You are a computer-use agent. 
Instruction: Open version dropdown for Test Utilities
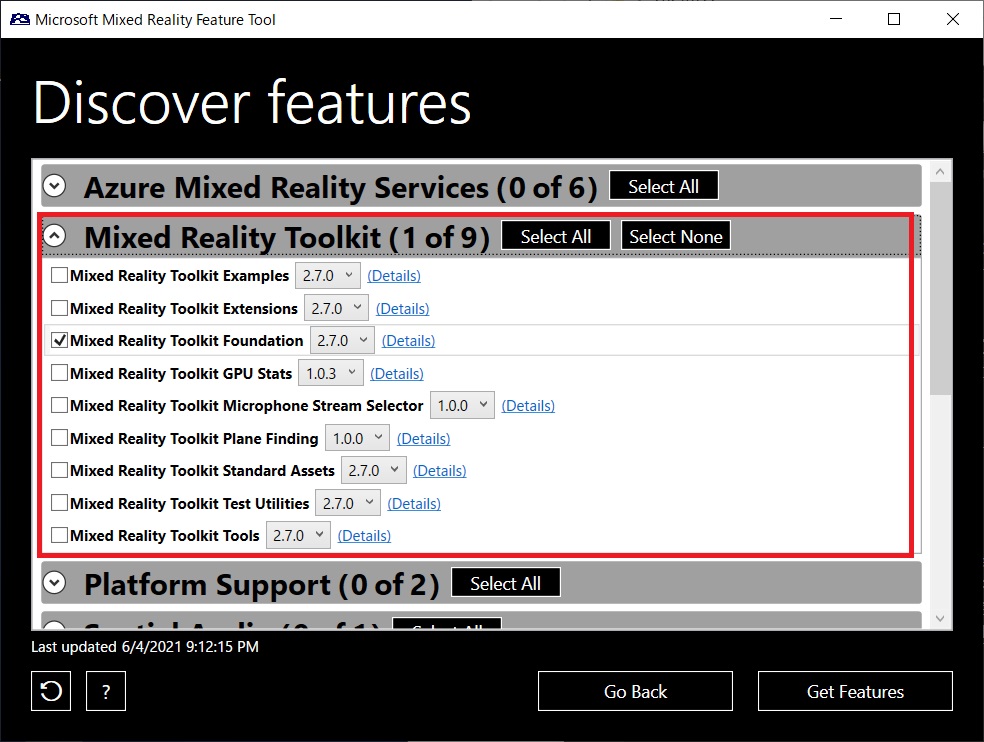click(x=348, y=503)
